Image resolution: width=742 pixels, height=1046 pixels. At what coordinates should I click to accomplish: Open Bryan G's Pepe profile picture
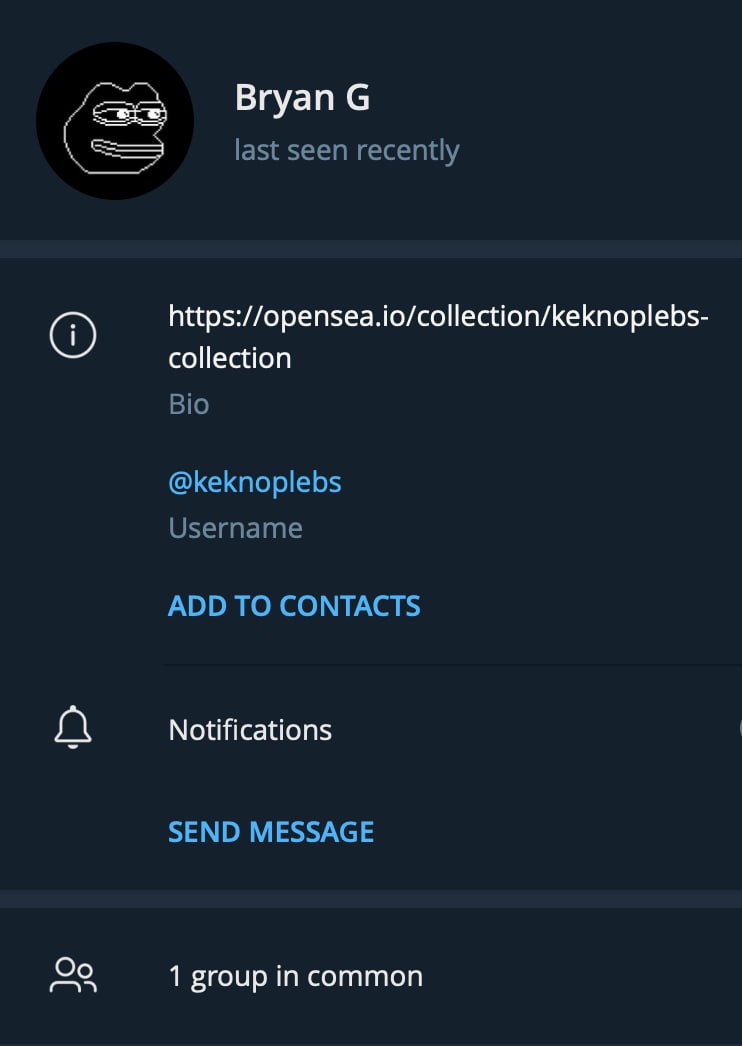point(115,121)
